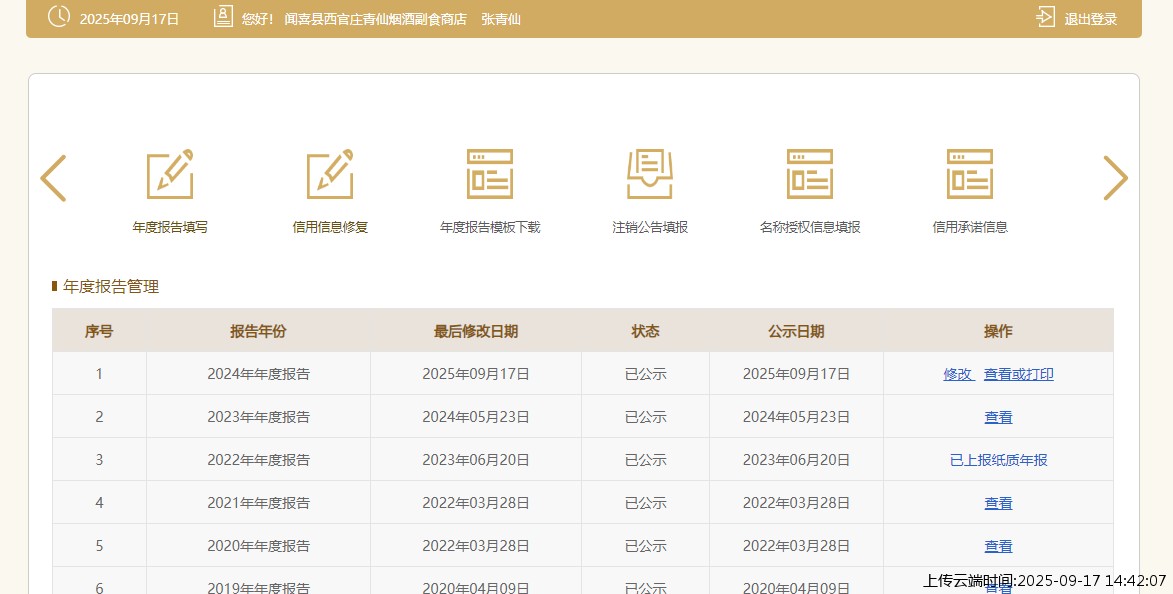Open 查看 link for 2020年年度报告
Image resolution: width=1173 pixels, height=594 pixels.
(999, 546)
